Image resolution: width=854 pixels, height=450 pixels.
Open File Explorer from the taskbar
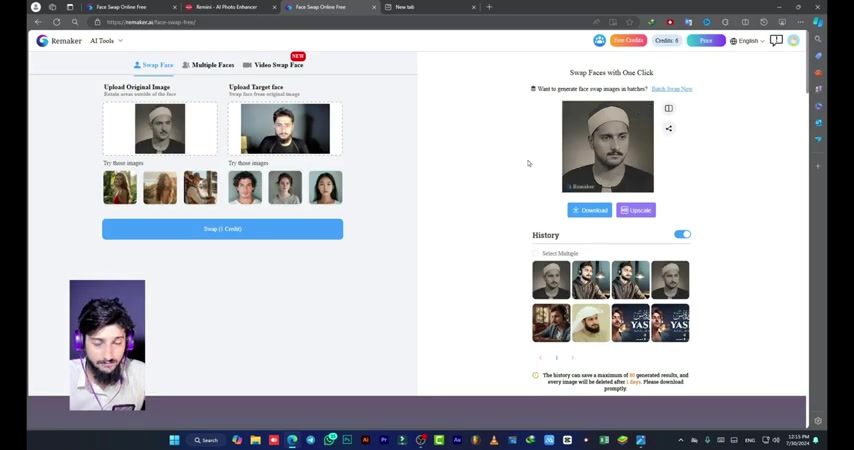click(255, 440)
